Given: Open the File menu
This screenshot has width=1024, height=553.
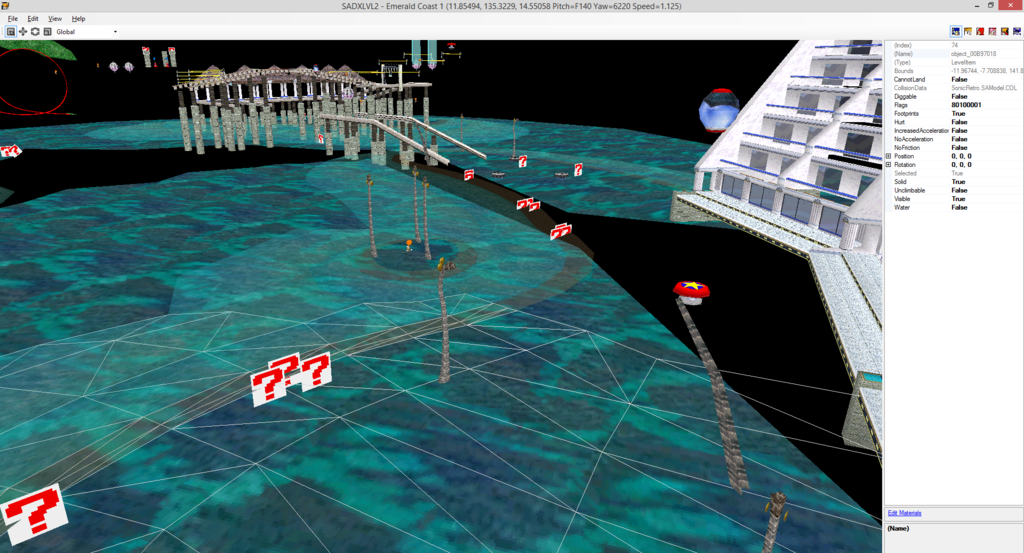Looking at the screenshot, I should click(x=13, y=19).
